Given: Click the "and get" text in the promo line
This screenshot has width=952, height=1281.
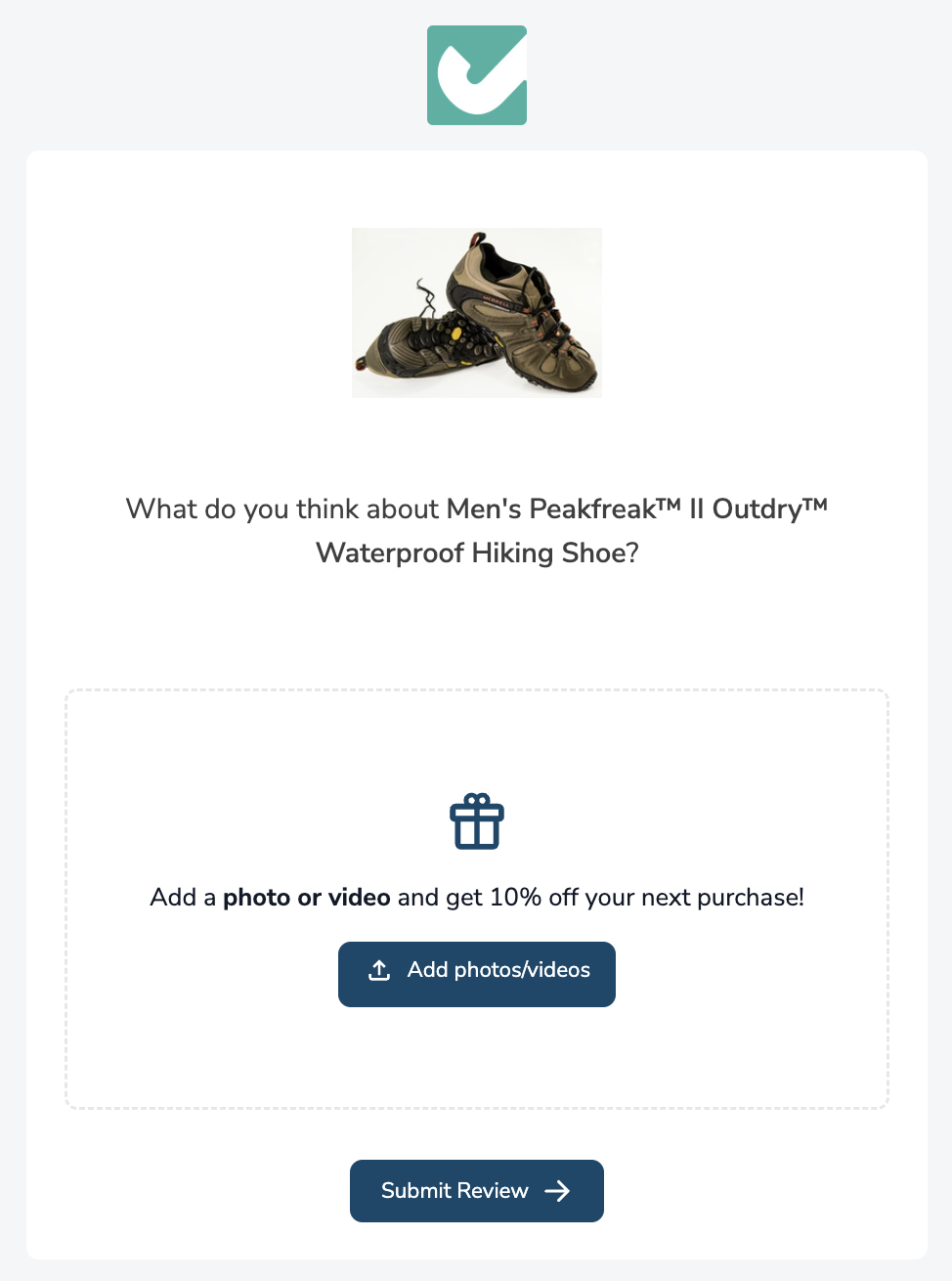Looking at the screenshot, I should (440, 898).
